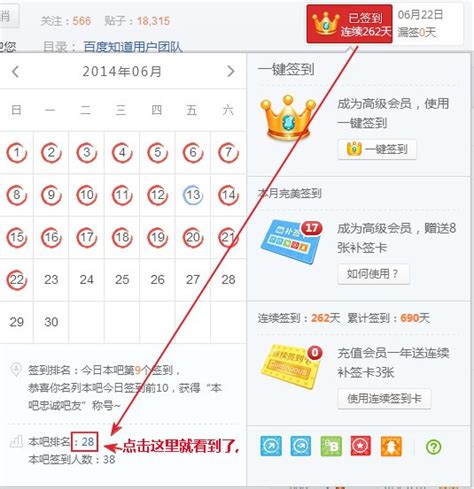Open the 本吧排名 28 link
Image resolution: width=474 pixels, height=489 pixels.
(85, 442)
